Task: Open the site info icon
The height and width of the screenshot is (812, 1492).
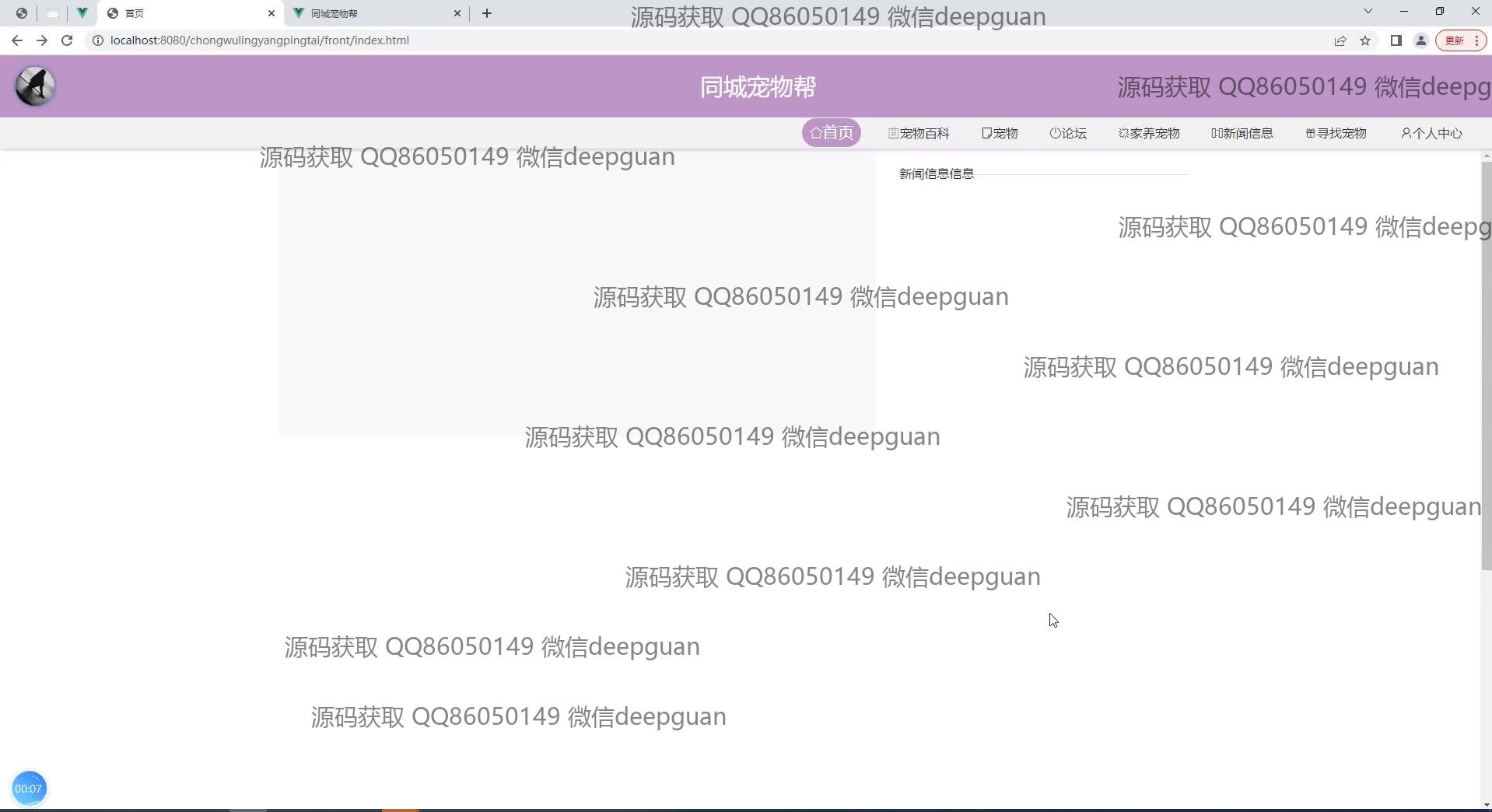Action: tap(98, 40)
